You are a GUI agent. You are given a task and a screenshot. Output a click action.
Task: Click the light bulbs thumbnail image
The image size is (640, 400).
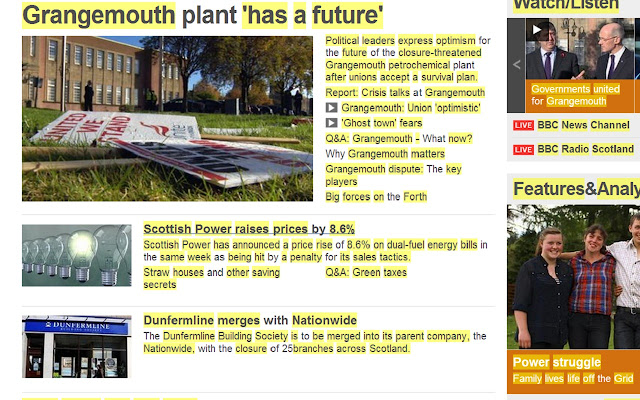(77, 256)
